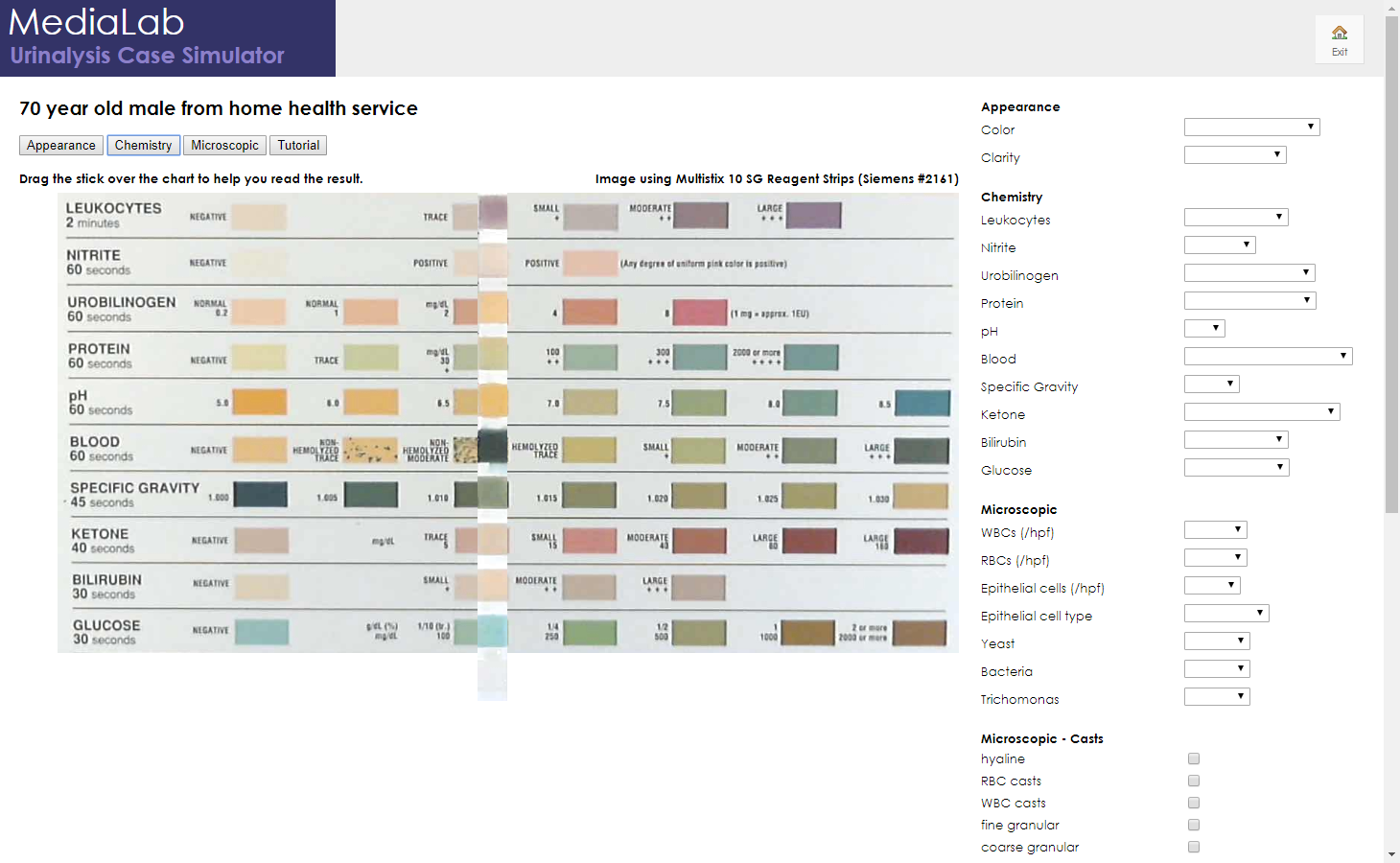Click the MediaLab Urinalysis Case Simulator logo

(167, 38)
